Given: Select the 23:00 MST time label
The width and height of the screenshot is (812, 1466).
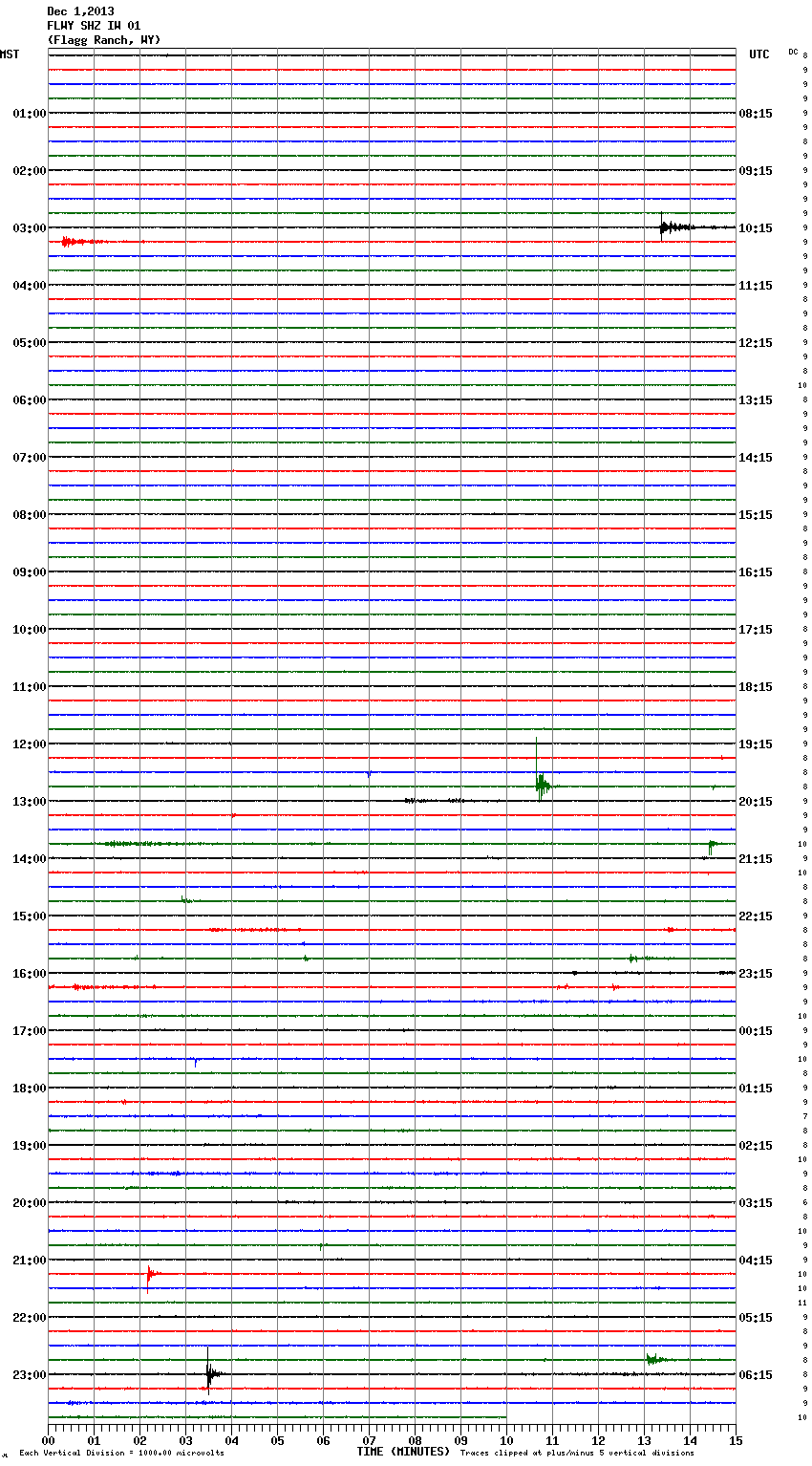Looking at the screenshot, I should 30,1375.
